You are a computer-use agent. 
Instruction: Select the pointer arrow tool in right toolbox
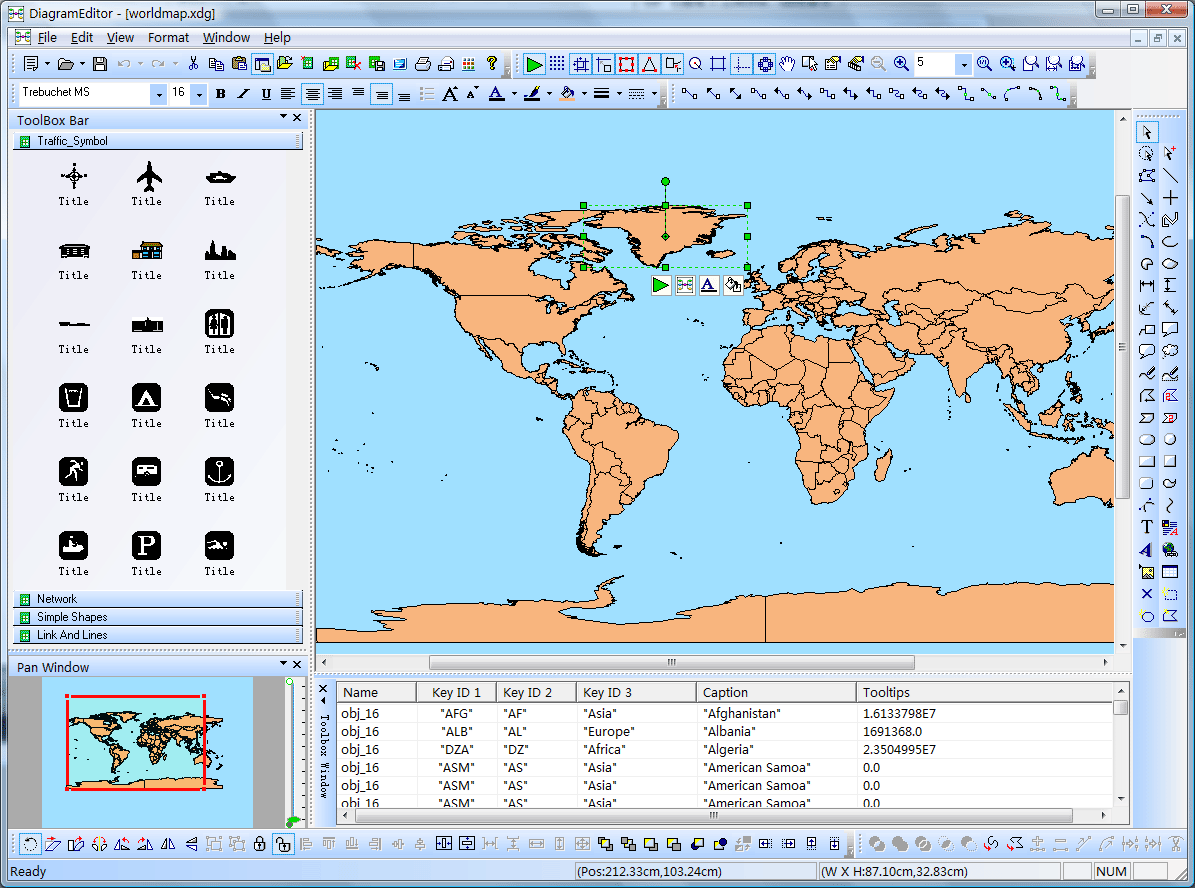[x=1147, y=132]
